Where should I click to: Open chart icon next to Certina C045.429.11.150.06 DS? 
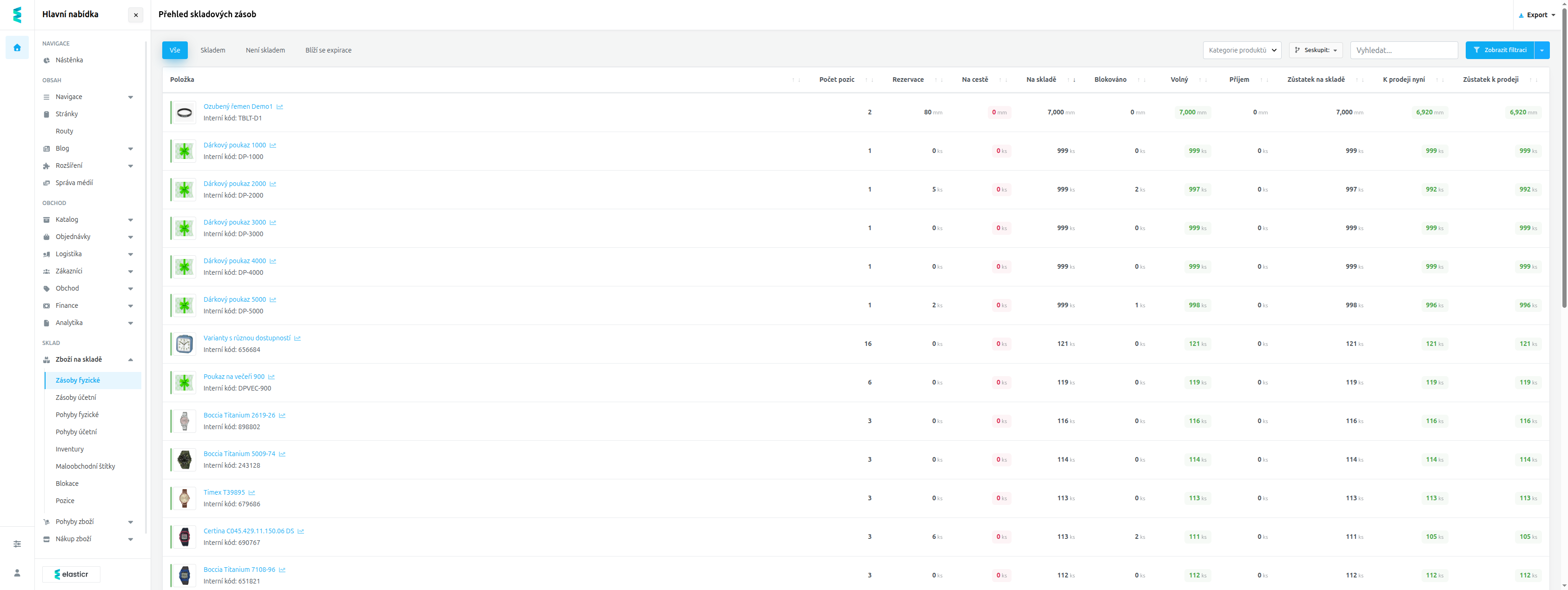[x=301, y=531]
